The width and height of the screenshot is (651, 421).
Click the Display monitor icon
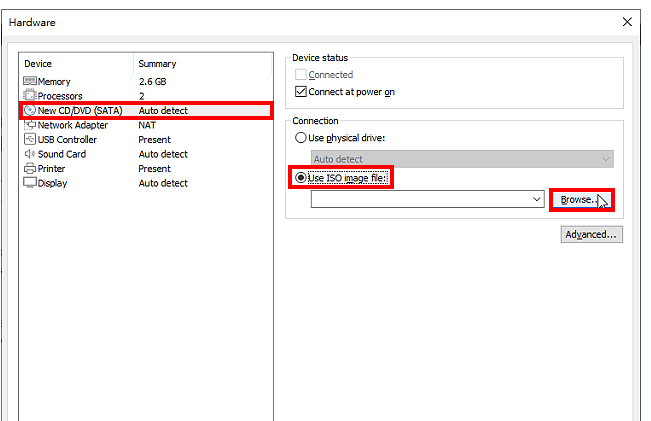click(30, 183)
